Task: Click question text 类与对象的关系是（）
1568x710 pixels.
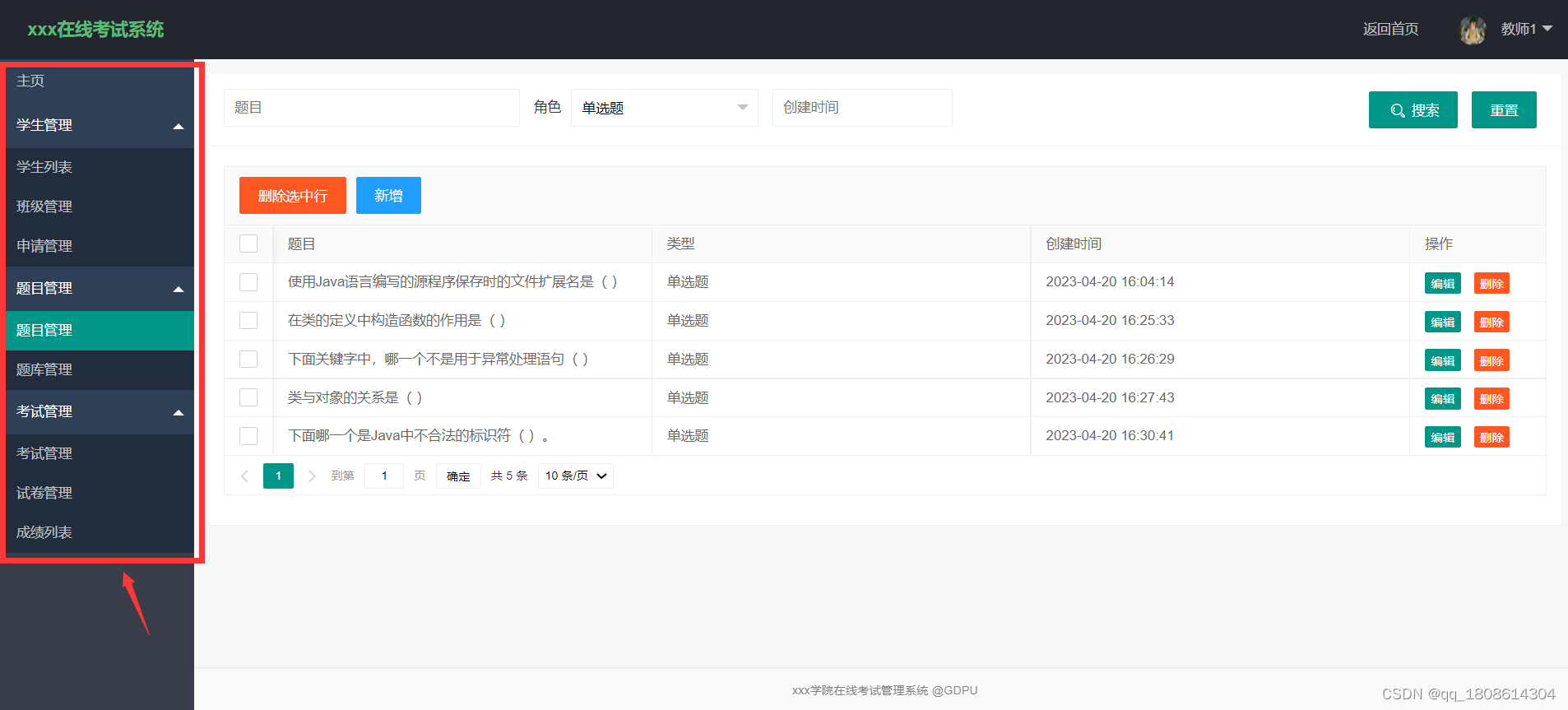Action: click(355, 397)
